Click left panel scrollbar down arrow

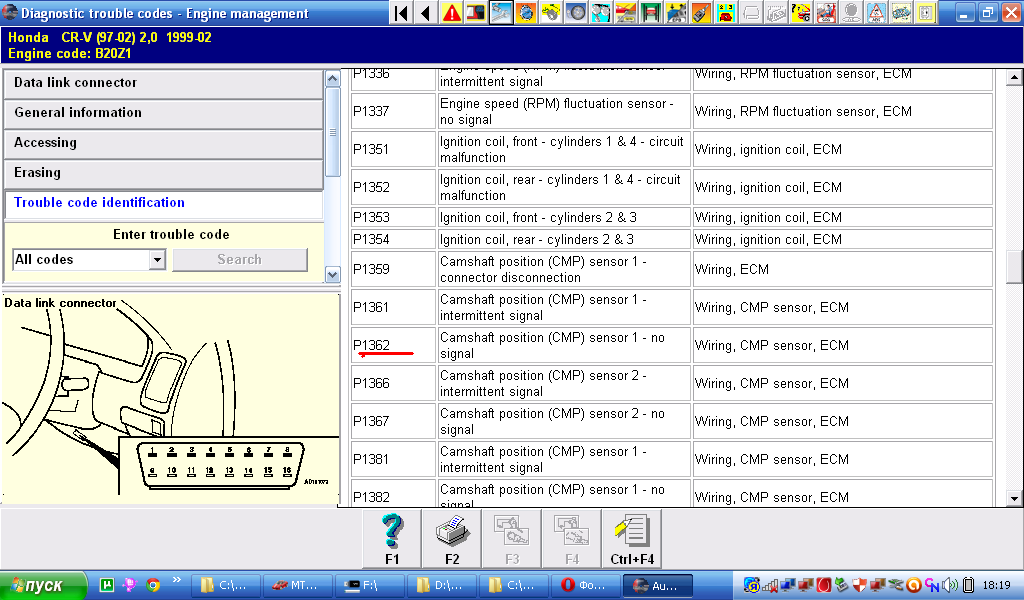coord(332,275)
